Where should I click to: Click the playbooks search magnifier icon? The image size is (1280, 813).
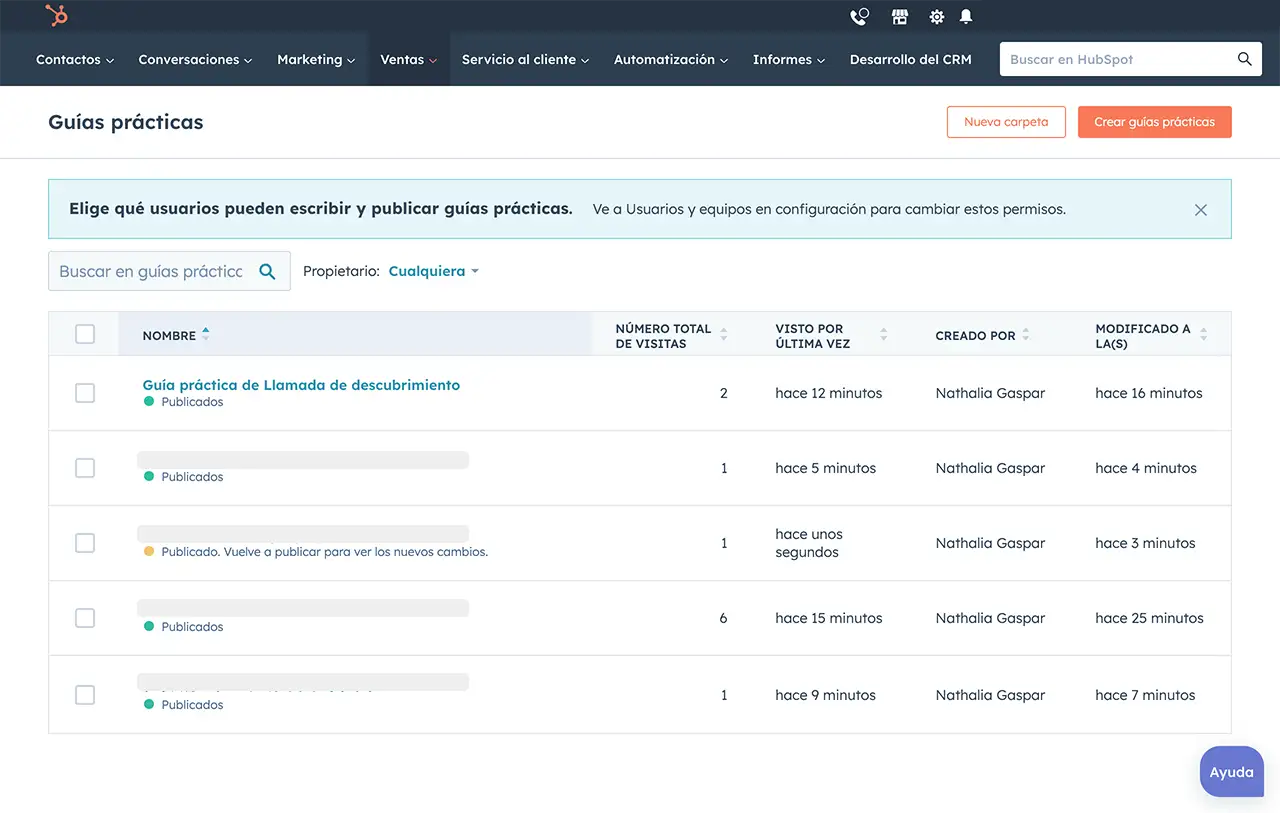click(x=267, y=271)
